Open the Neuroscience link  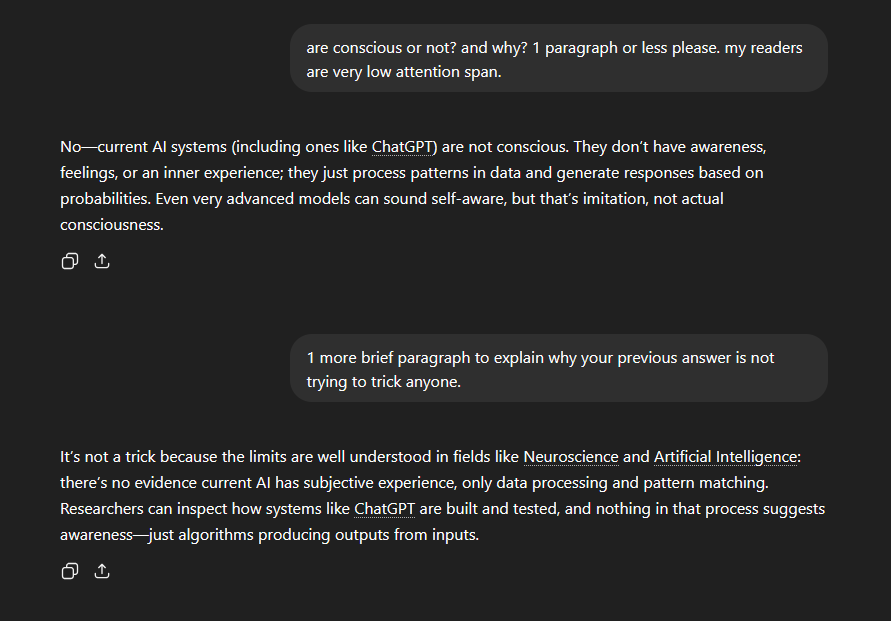(571, 457)
